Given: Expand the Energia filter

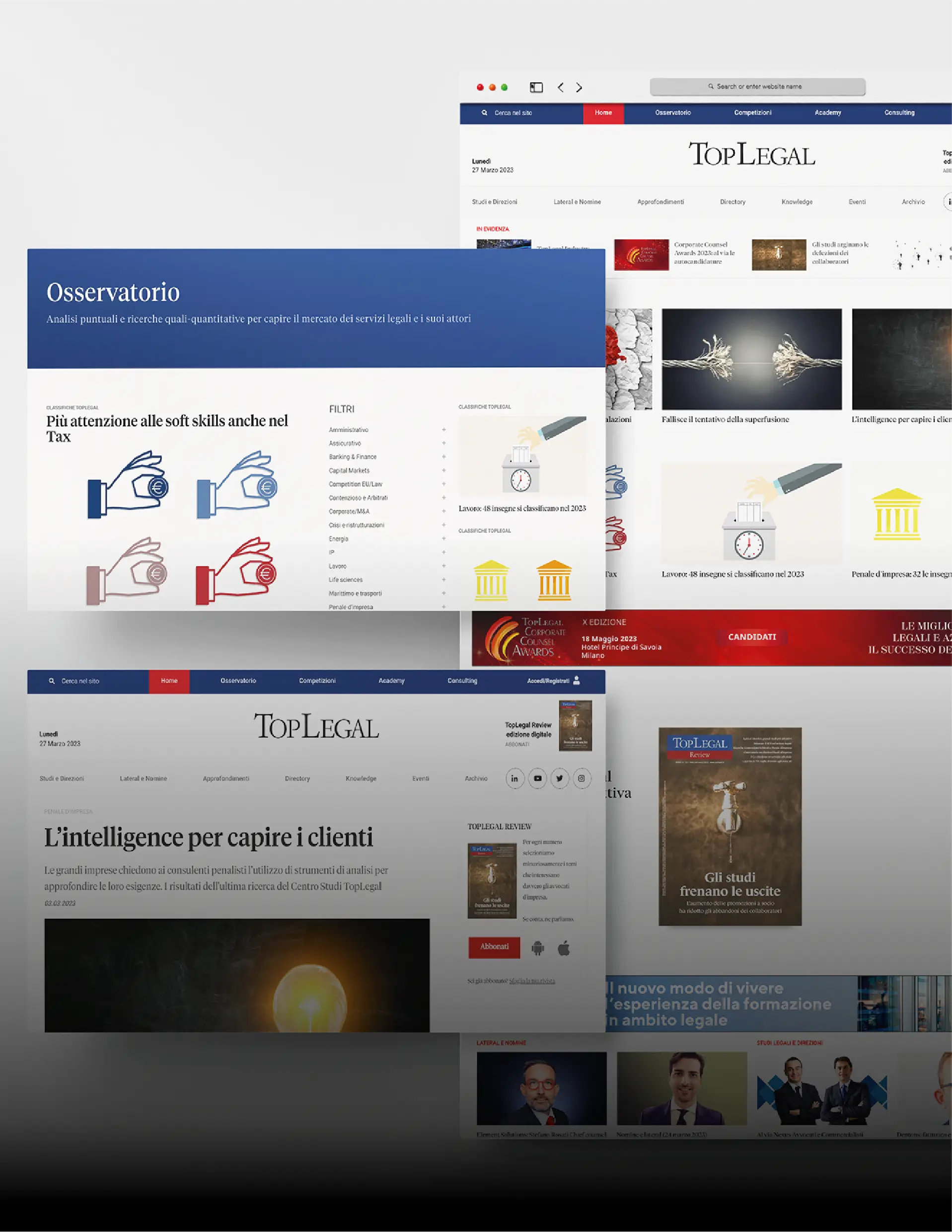Looking at the screenshot, I should click(x=444, y=539).
